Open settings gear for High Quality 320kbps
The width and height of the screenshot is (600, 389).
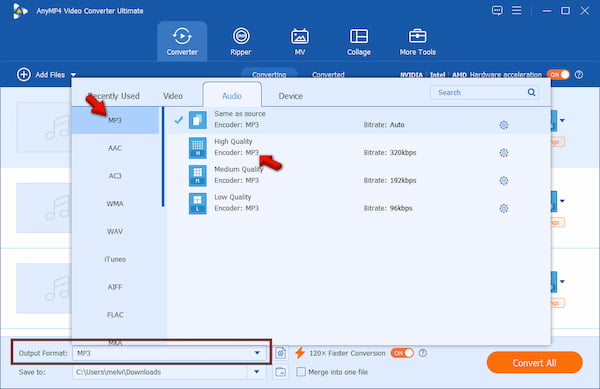click(504, 153)
